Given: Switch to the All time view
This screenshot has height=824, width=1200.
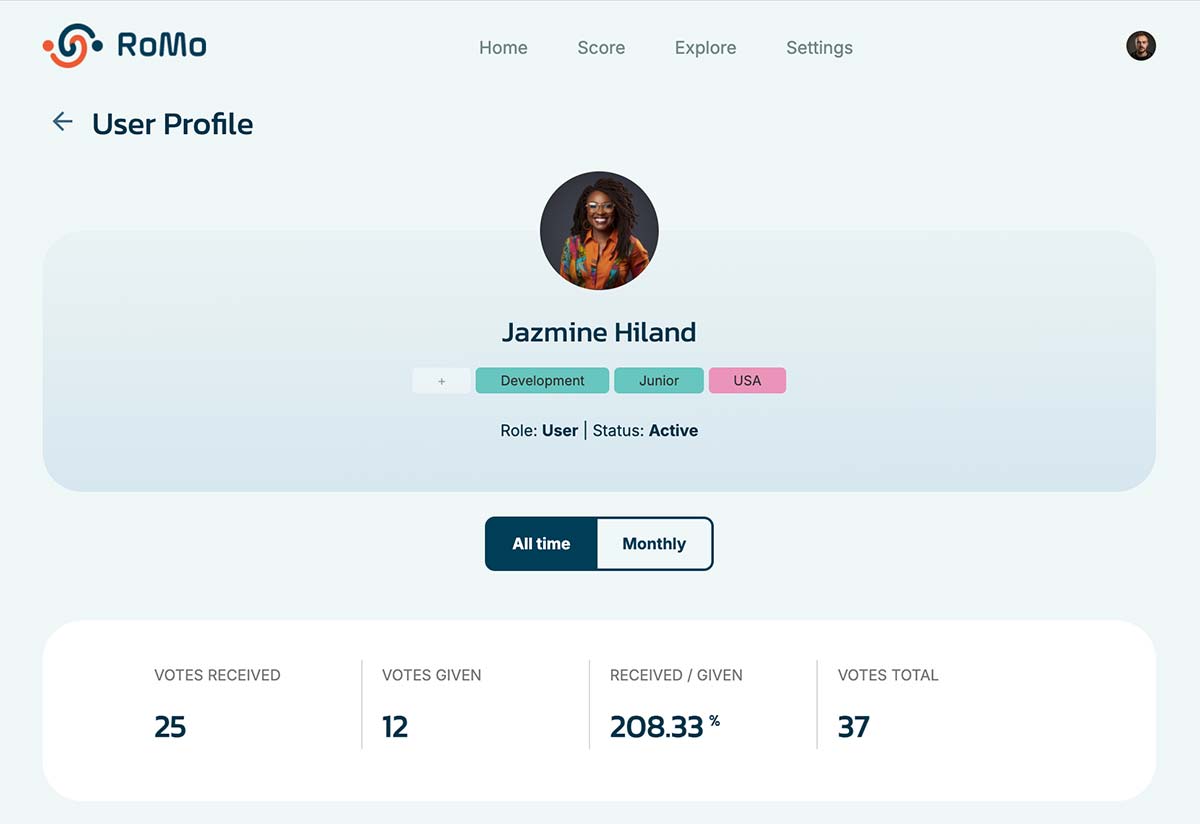Looking at the screenshot, I should click(541, 544).
